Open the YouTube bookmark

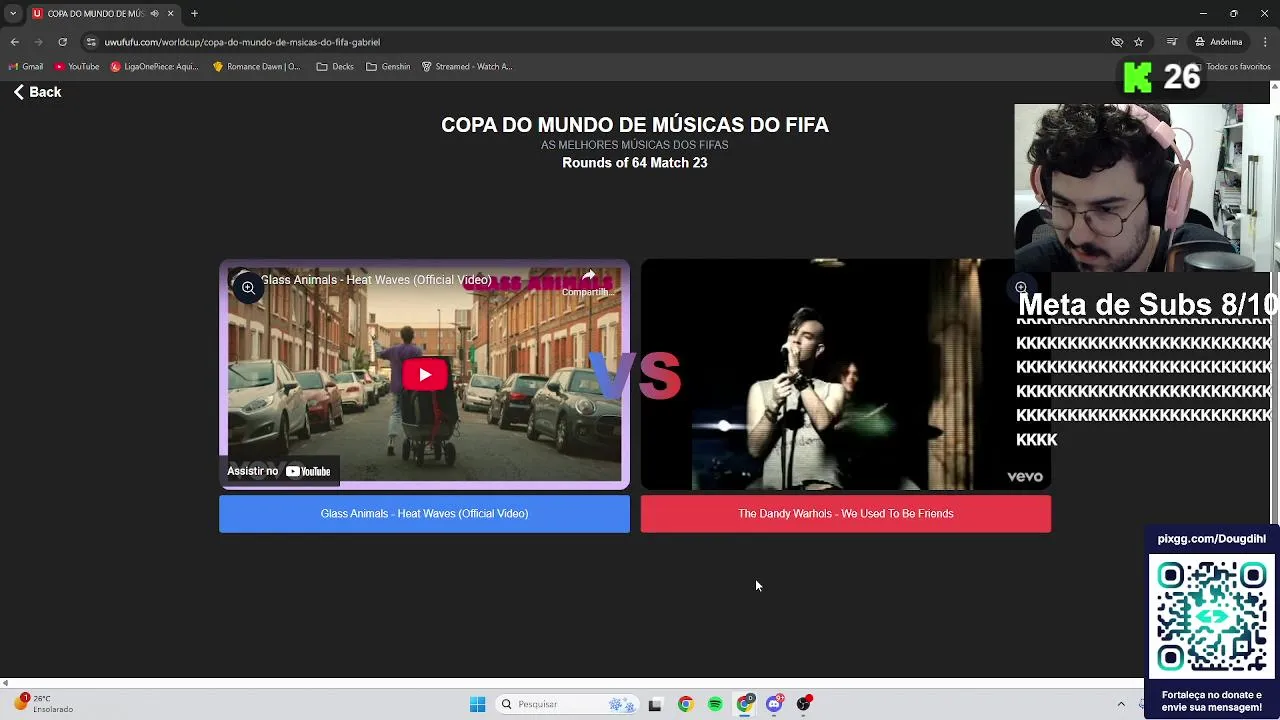click(x=77, y=67)
